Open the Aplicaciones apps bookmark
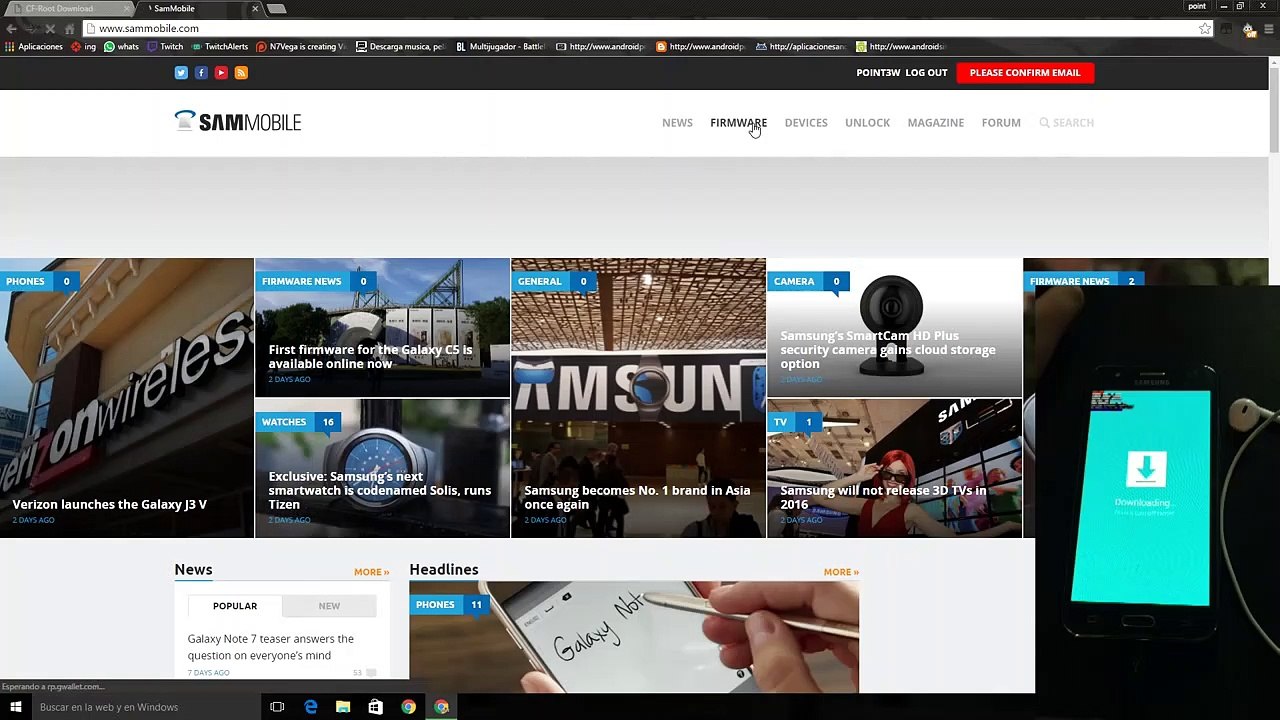 pos(34,46)
